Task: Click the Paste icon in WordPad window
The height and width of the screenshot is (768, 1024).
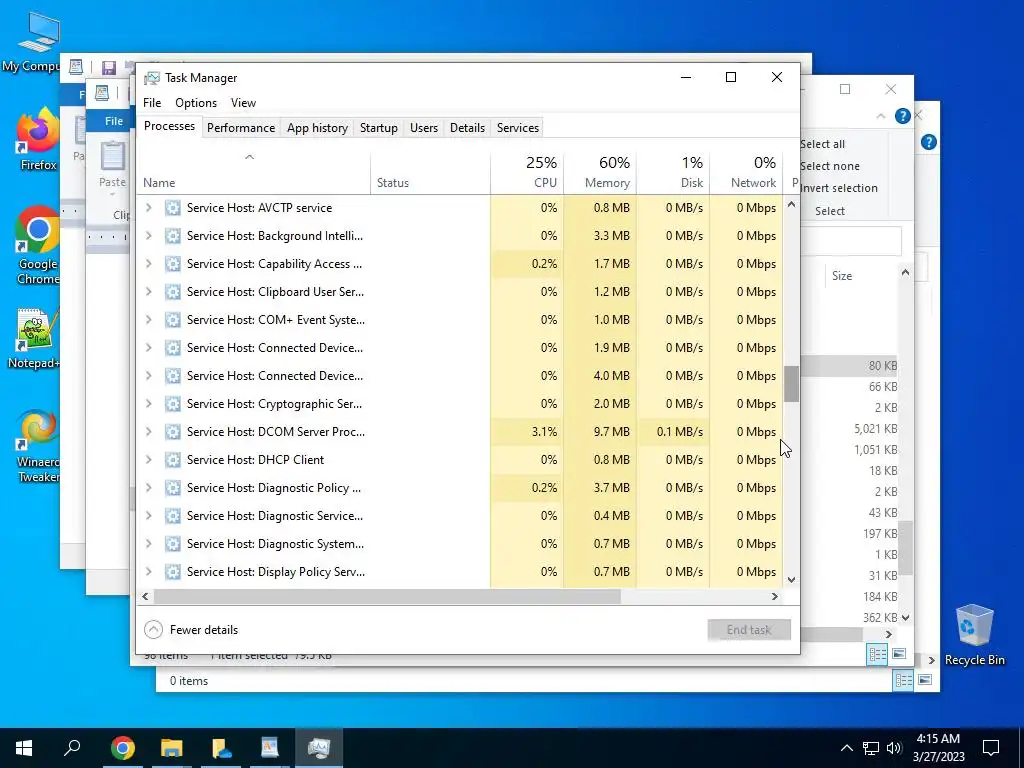Action: (112, 157)
